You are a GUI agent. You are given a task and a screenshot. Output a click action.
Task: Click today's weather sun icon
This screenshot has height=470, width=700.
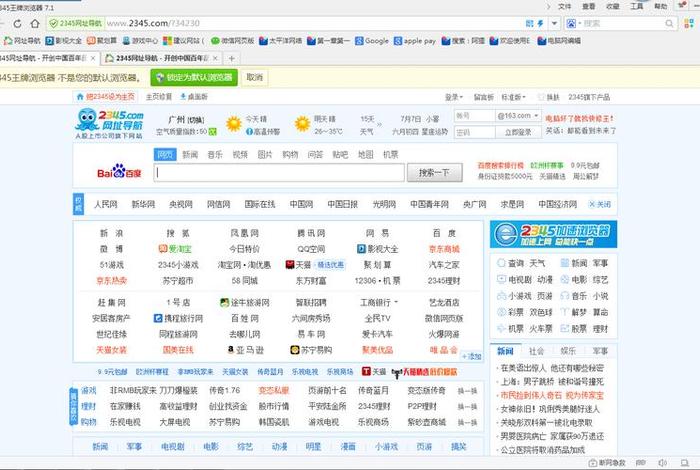233,124
